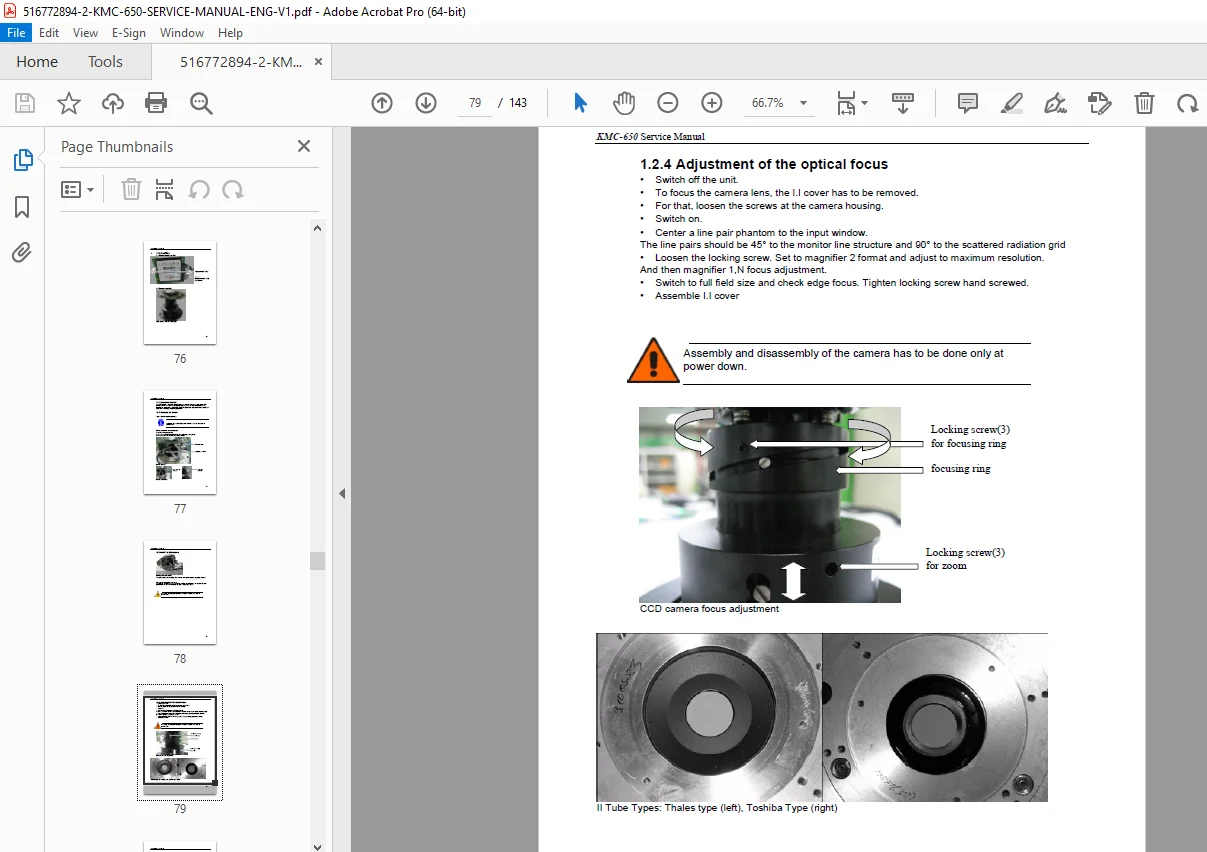Click the Stamp tool icon
This screenshot has height=852, width=1207.
[x=1100, y=103]
